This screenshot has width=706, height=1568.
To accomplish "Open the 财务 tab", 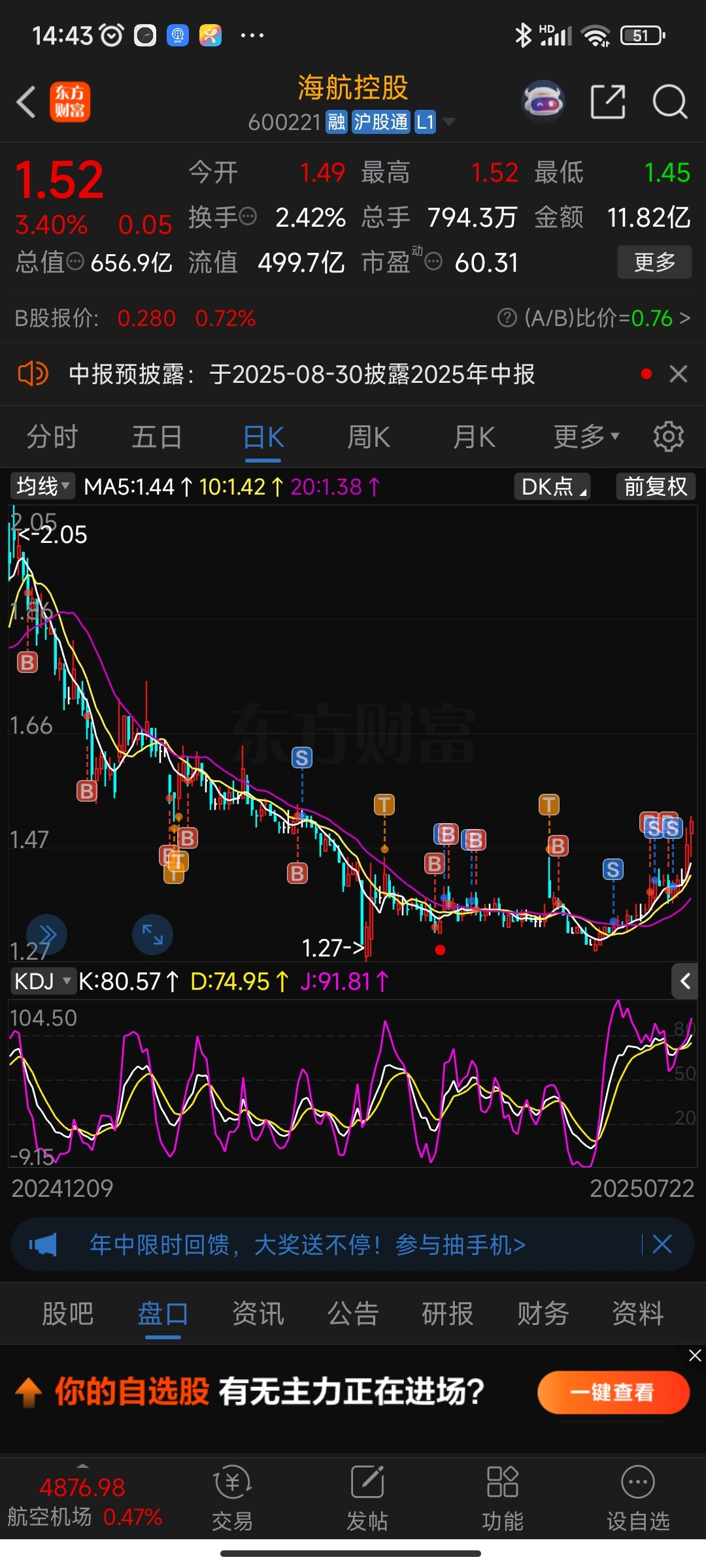I will click(543, 1313).
